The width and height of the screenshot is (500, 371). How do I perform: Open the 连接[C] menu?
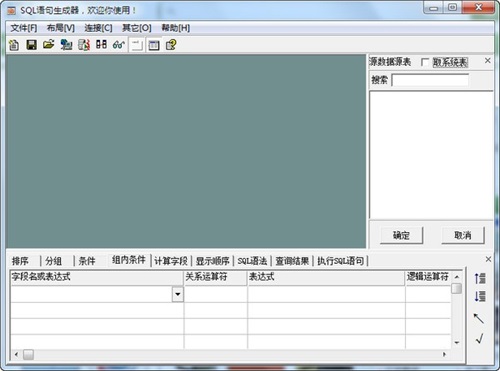pos(98,28)
